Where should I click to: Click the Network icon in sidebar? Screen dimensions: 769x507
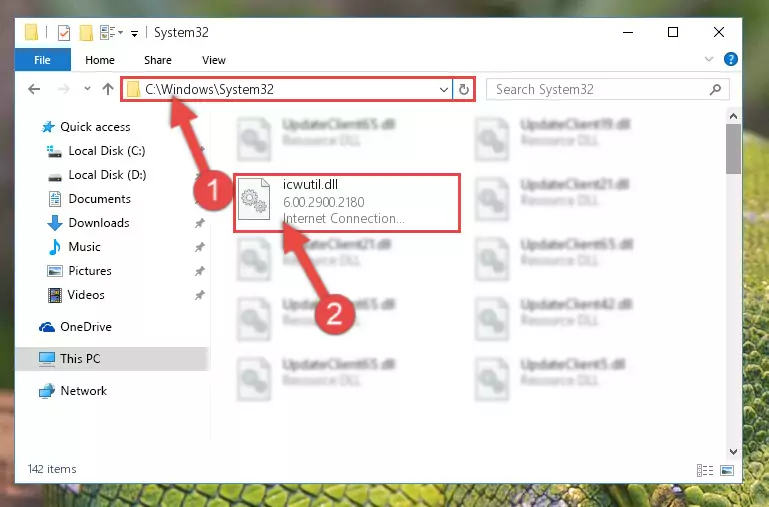(x=47, y=391)
